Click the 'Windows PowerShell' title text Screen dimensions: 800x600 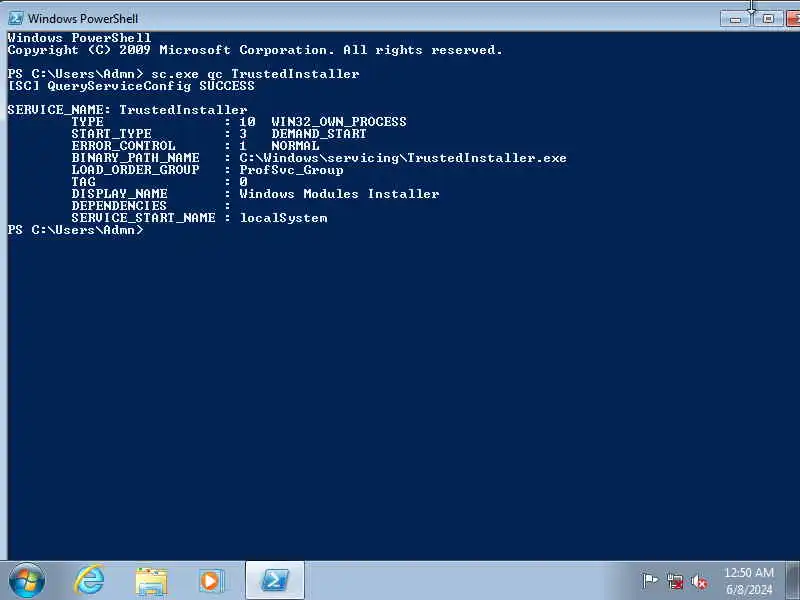(83, 19)
